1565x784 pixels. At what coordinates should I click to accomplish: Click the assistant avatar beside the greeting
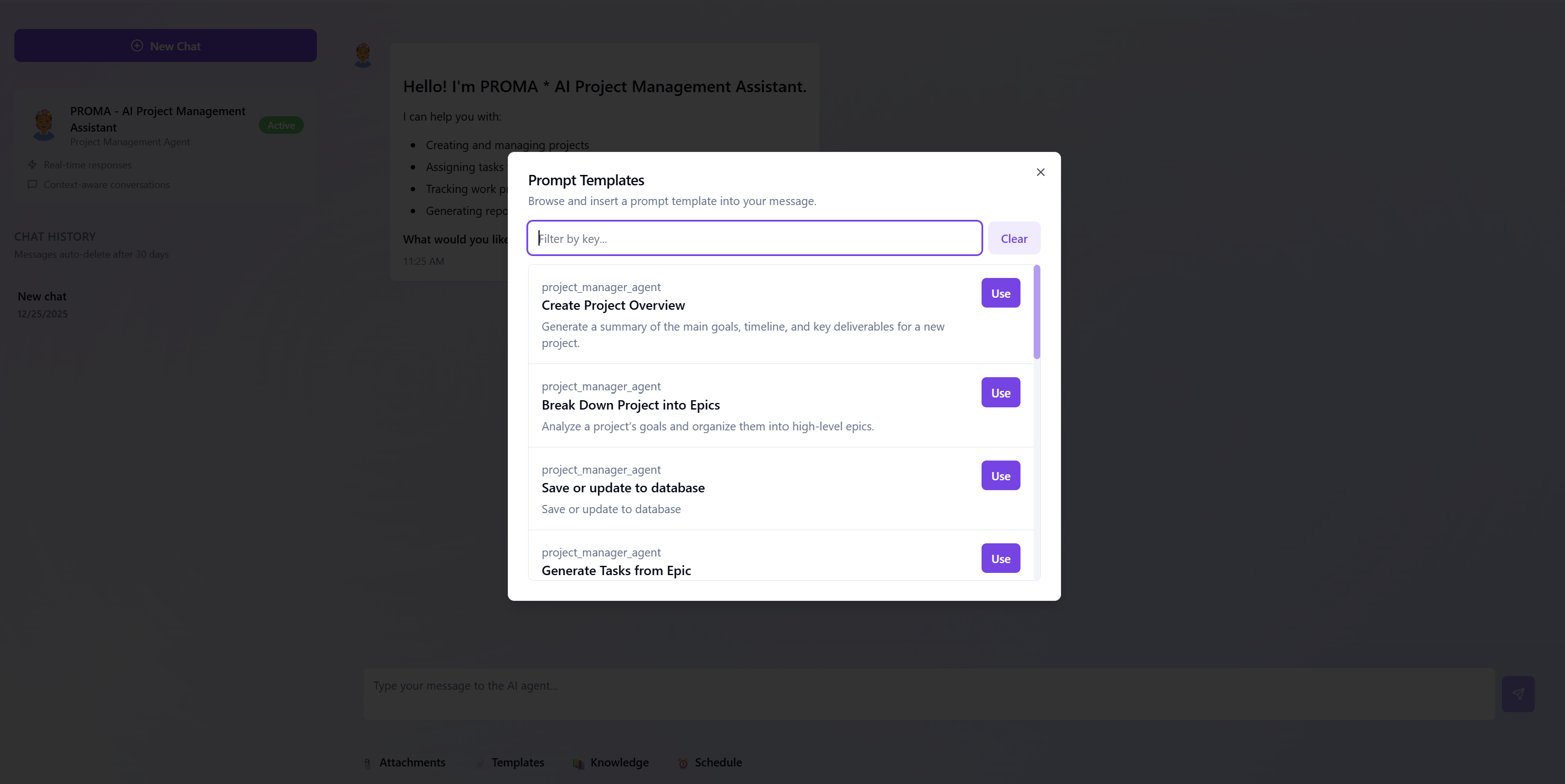tap(362, 55)
